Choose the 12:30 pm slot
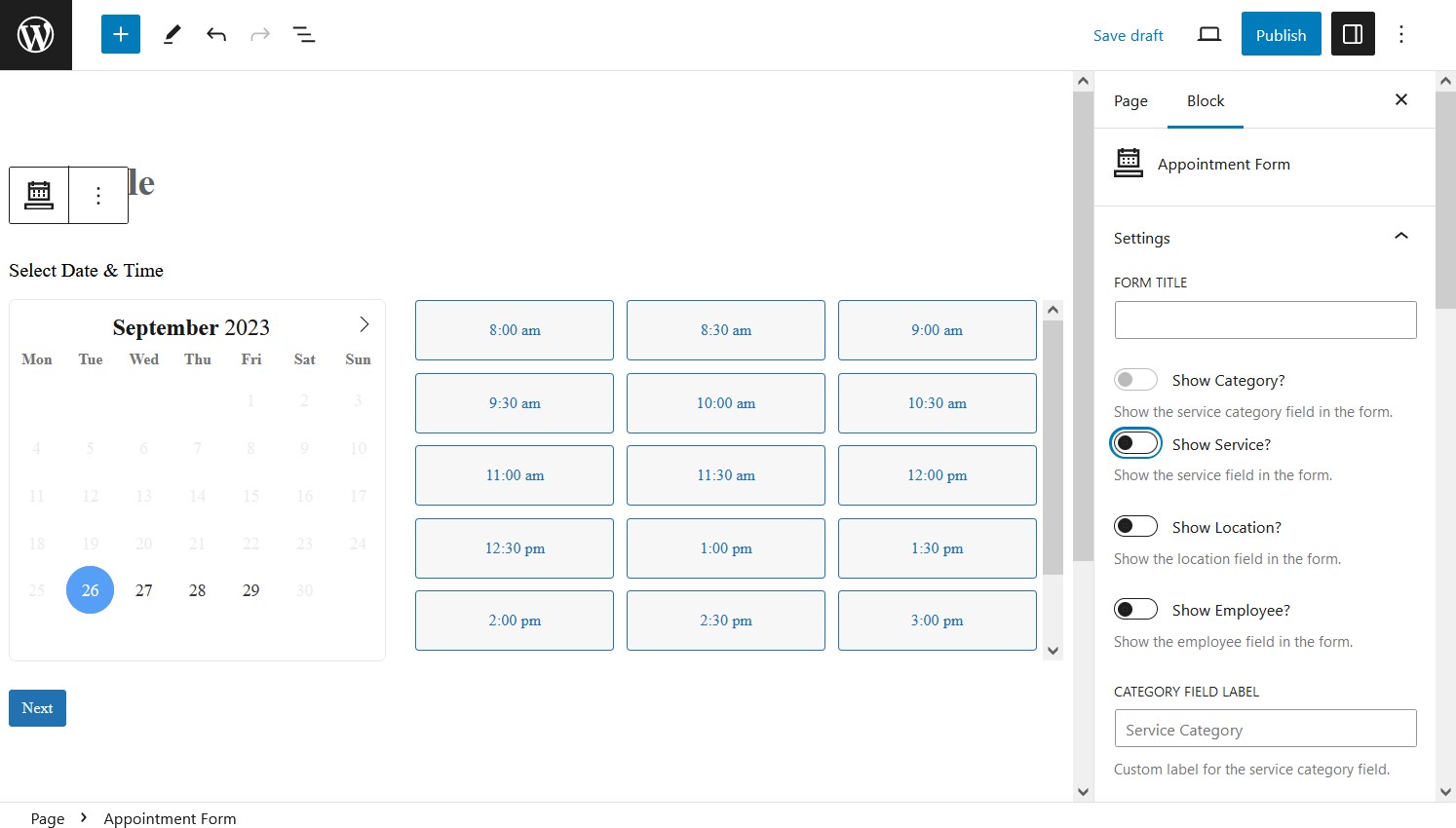 coord(515,548)
